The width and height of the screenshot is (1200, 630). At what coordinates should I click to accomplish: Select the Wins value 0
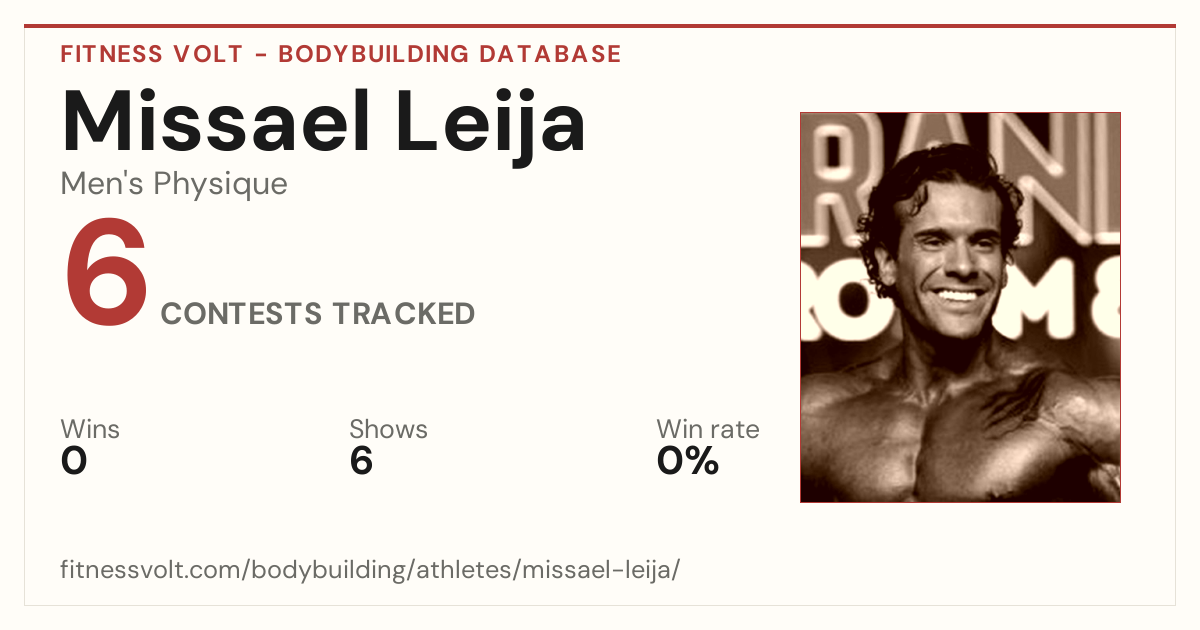pos(74,461)
